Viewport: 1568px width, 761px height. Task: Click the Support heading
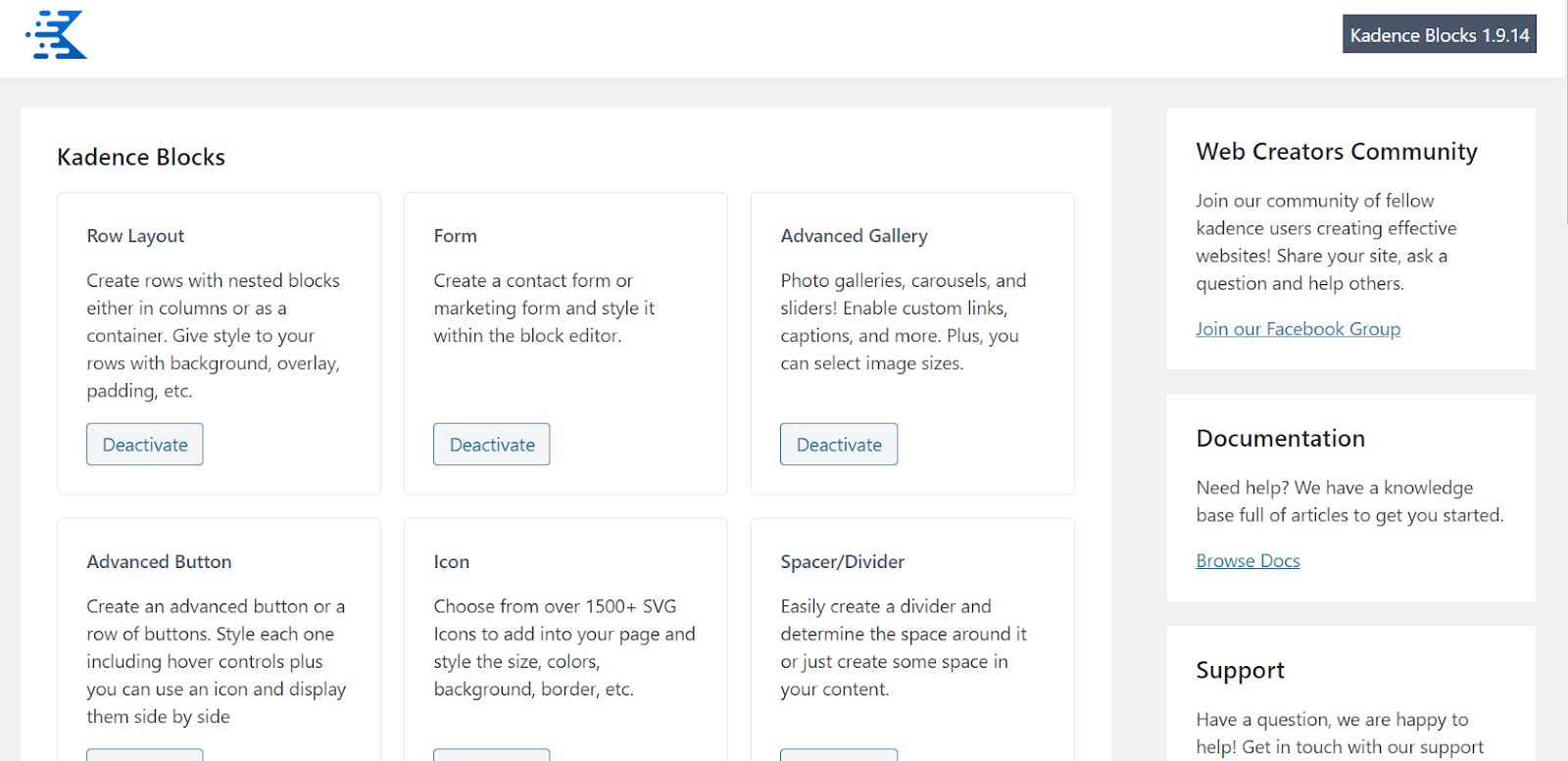[1240, 671]
